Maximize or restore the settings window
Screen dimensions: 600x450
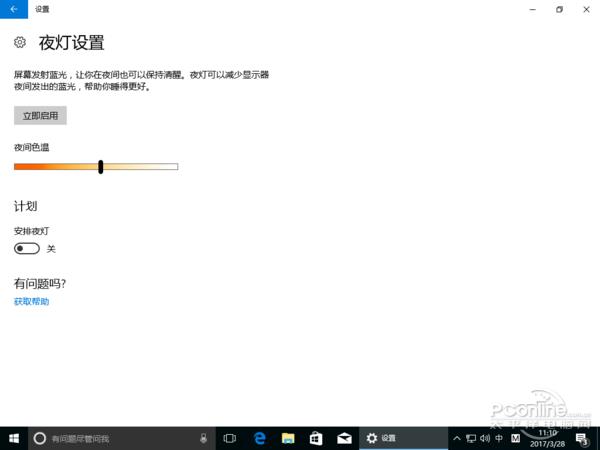click(x=559, y=9)
